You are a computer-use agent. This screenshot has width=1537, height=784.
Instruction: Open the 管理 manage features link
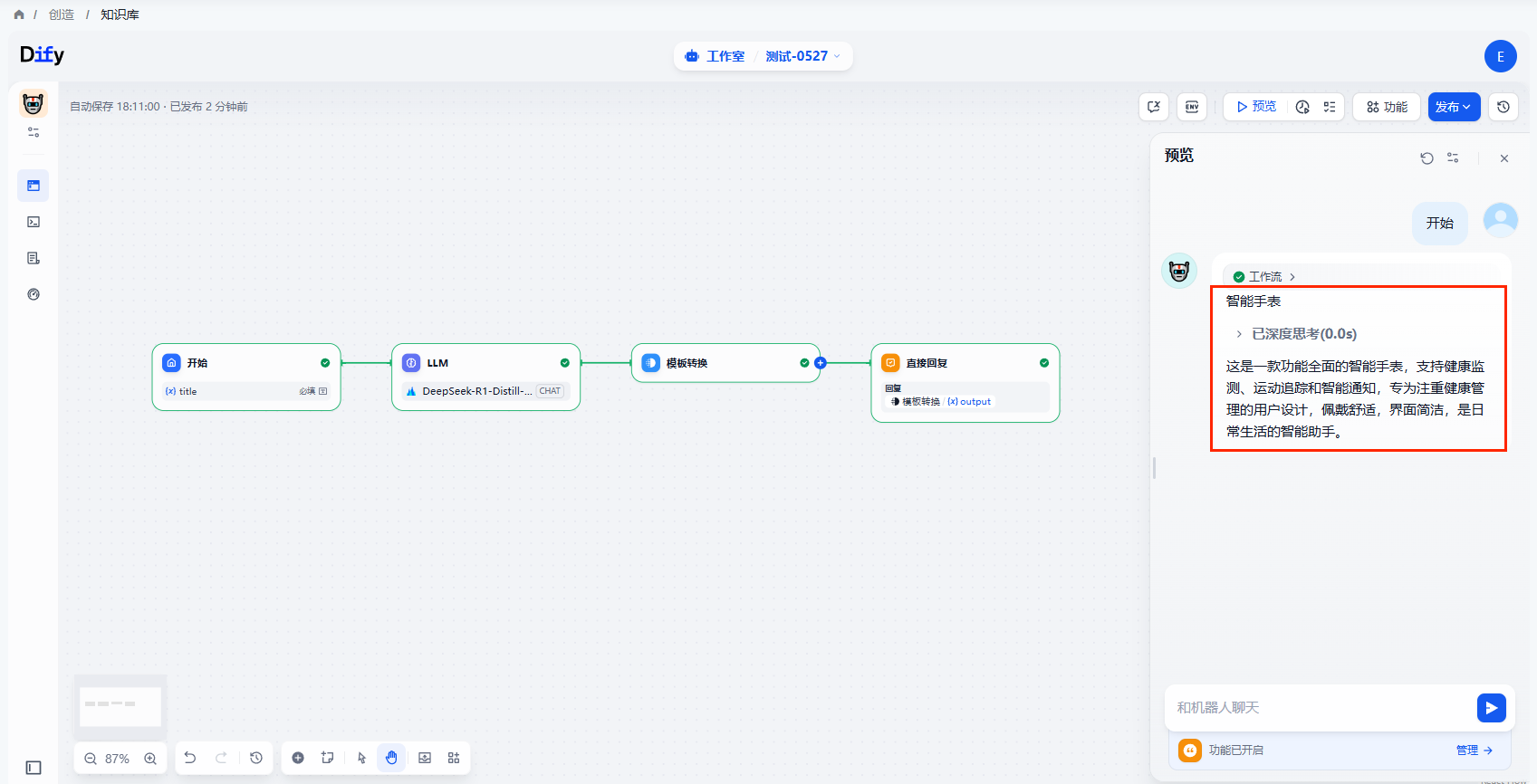coord(1474,751)
